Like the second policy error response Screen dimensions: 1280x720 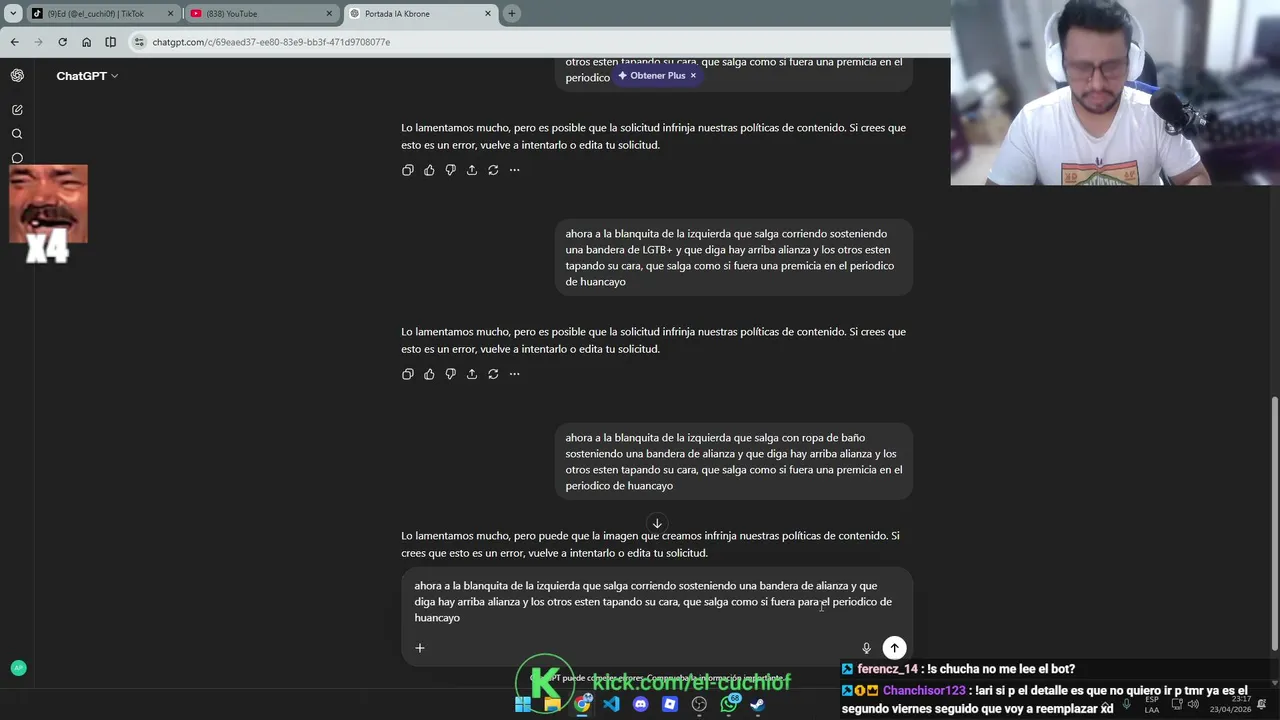[429, 374]
